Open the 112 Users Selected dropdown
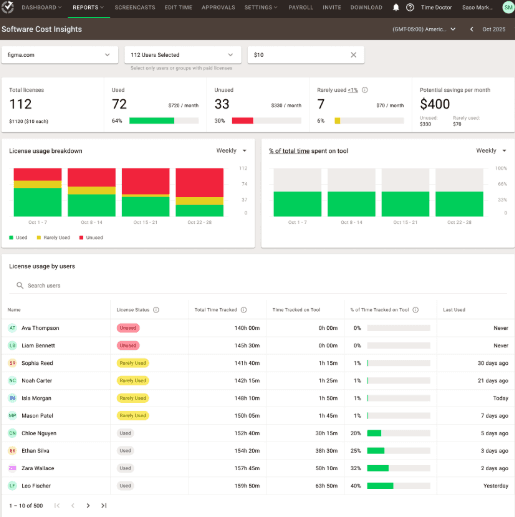The height and width of the screenshot is (517, 515). [183, 55]
